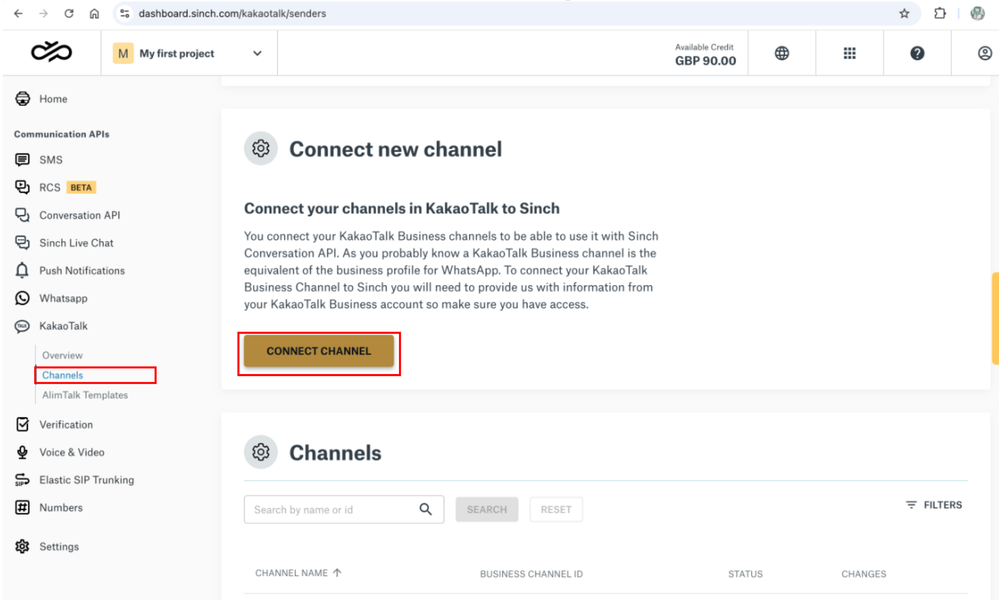
Task: Open Verification section
Action: coord(54,424)
